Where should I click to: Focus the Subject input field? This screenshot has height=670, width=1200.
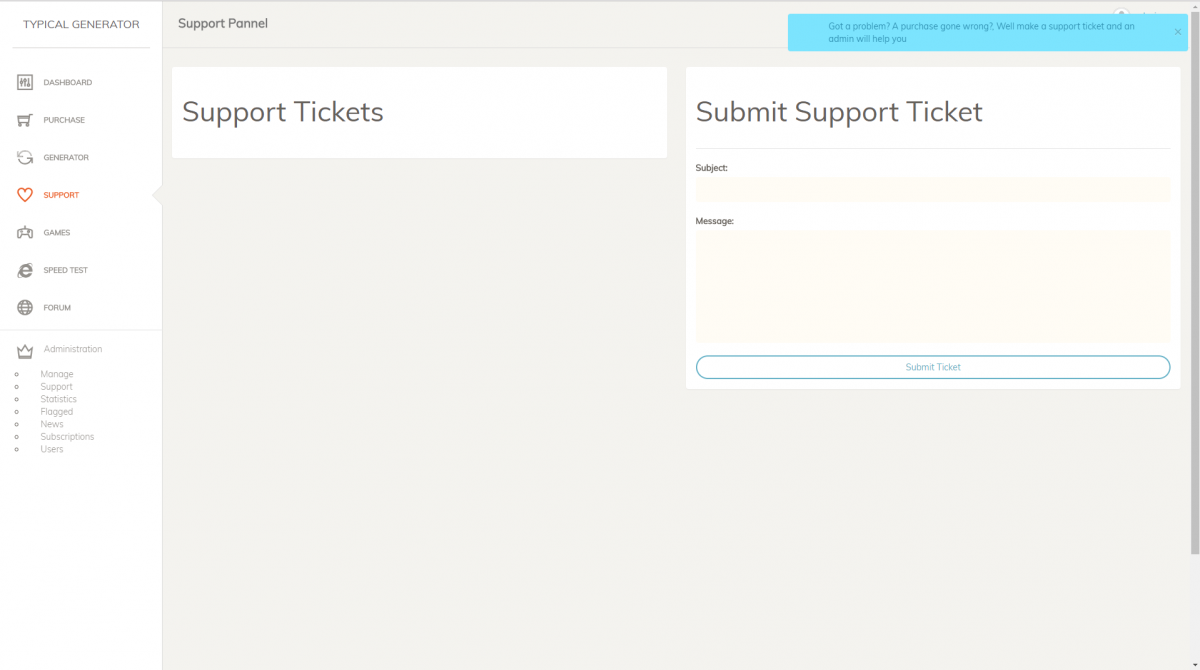click(x=932, y=189)
